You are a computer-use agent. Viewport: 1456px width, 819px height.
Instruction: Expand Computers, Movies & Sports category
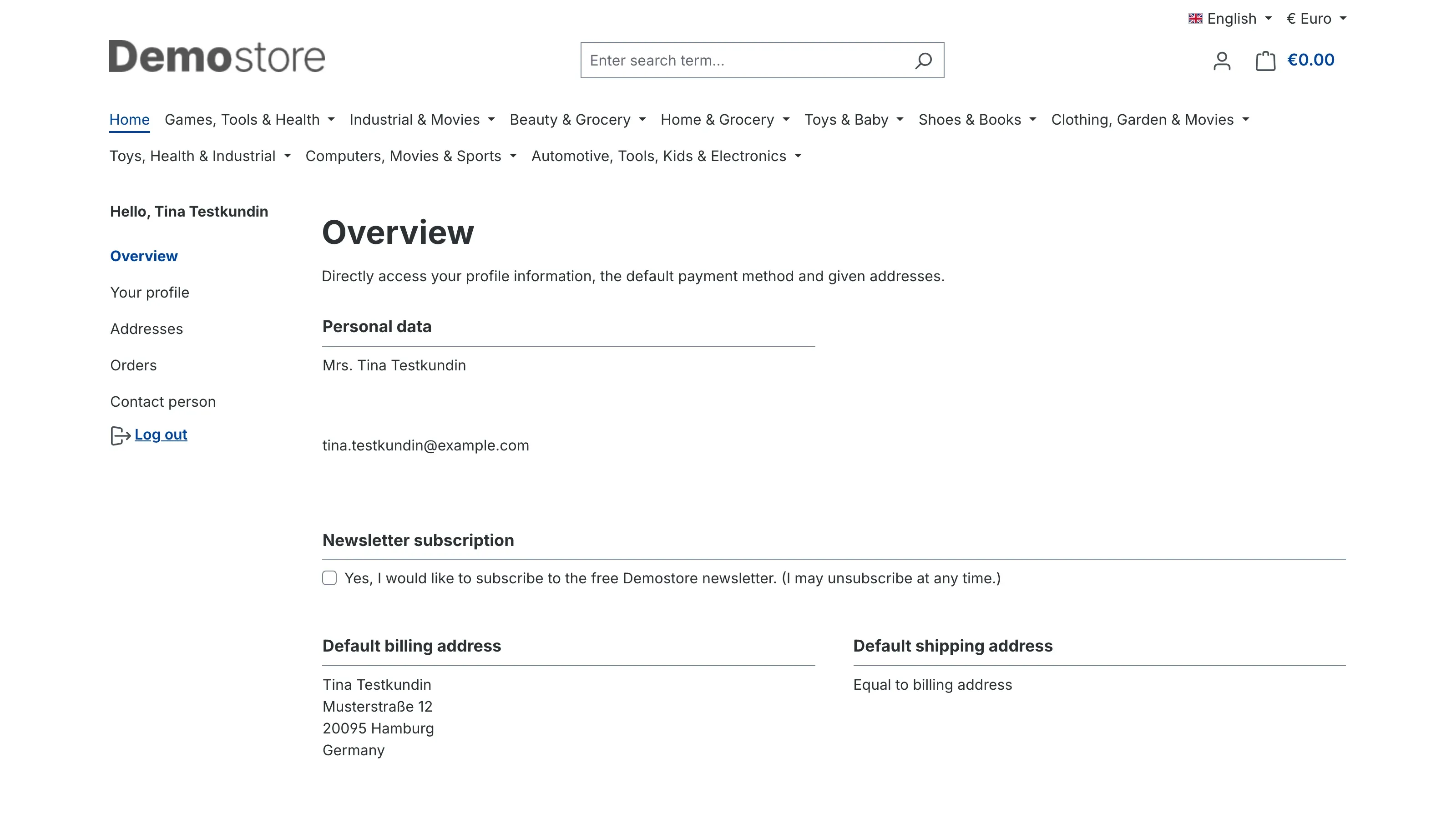pos(411,156)
